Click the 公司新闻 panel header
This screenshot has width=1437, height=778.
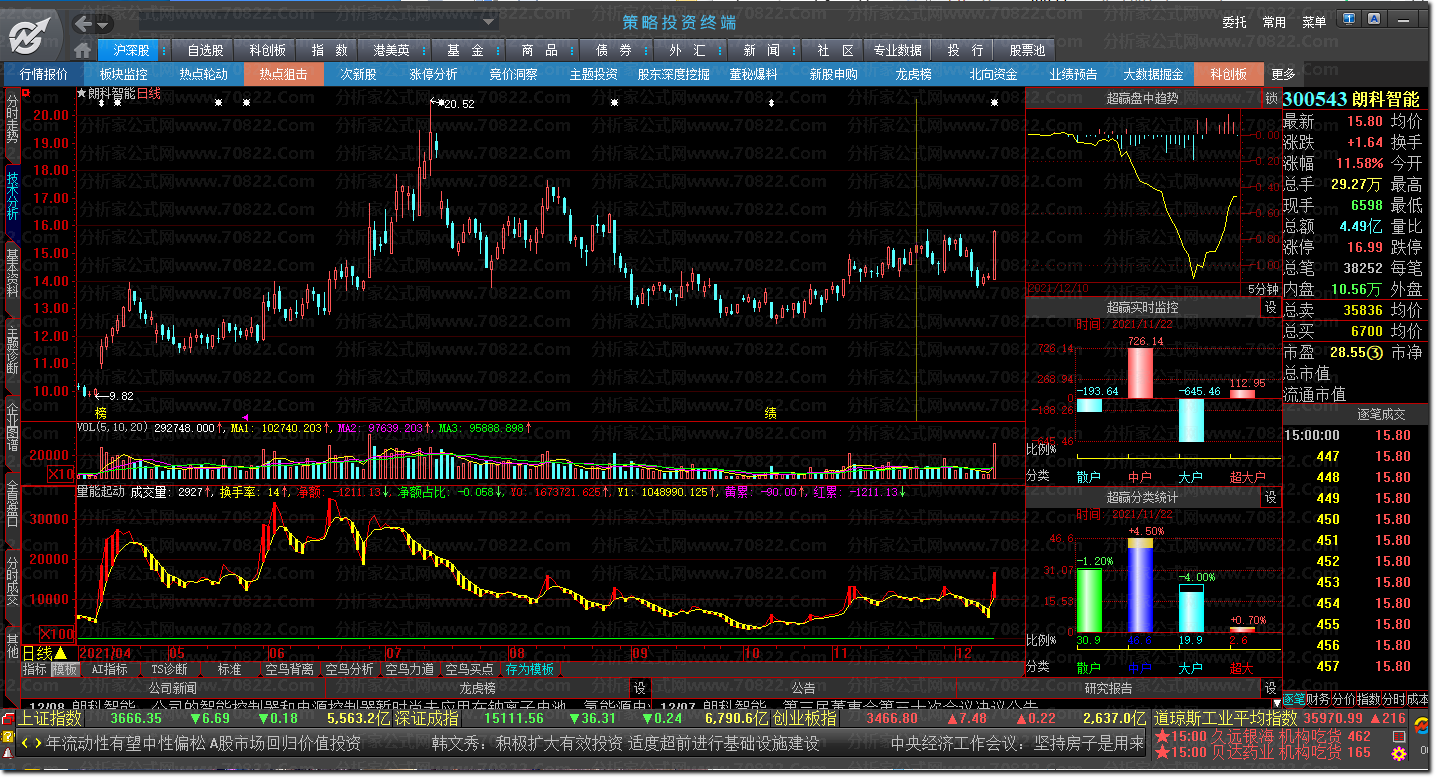172,688
